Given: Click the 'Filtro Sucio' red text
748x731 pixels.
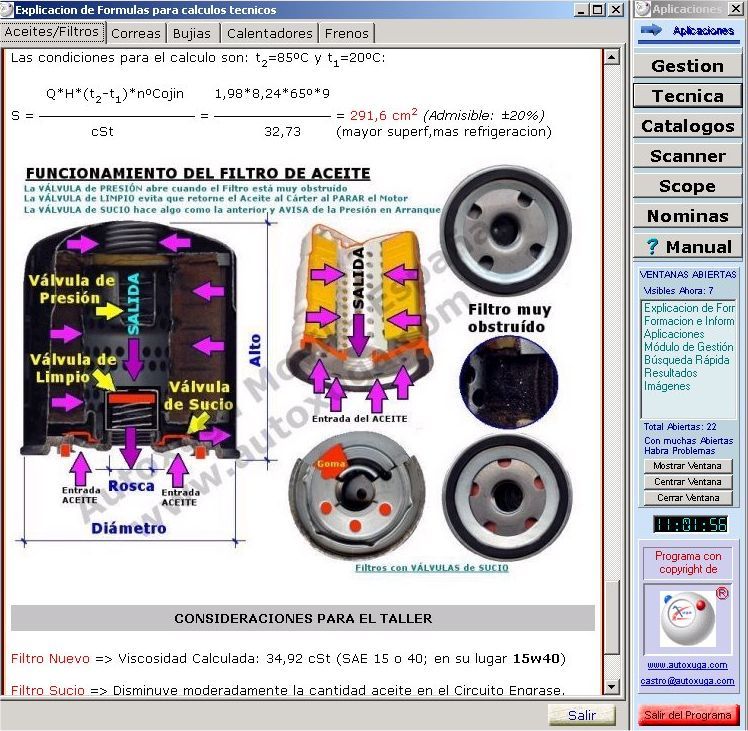Looking at the screenshot, I should pyautogui.click(x=48, y=690).
